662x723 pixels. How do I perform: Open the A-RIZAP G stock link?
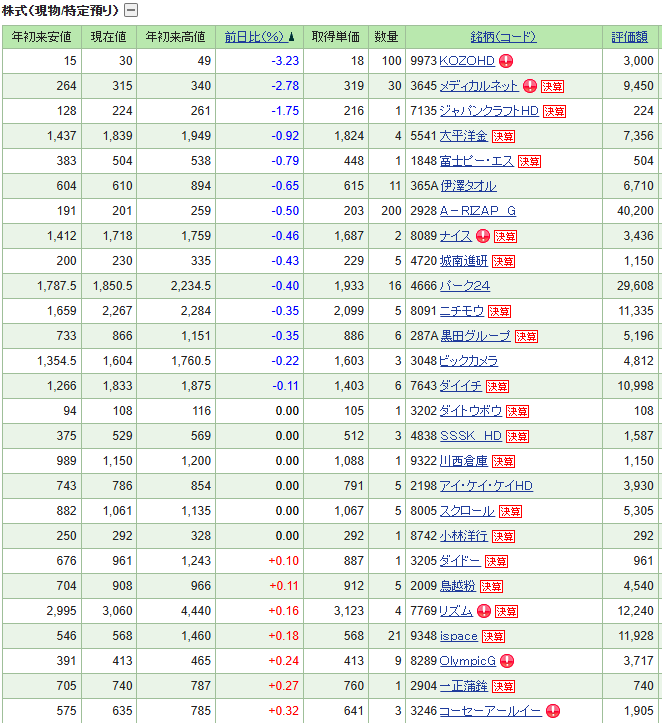tap(478, 211)
